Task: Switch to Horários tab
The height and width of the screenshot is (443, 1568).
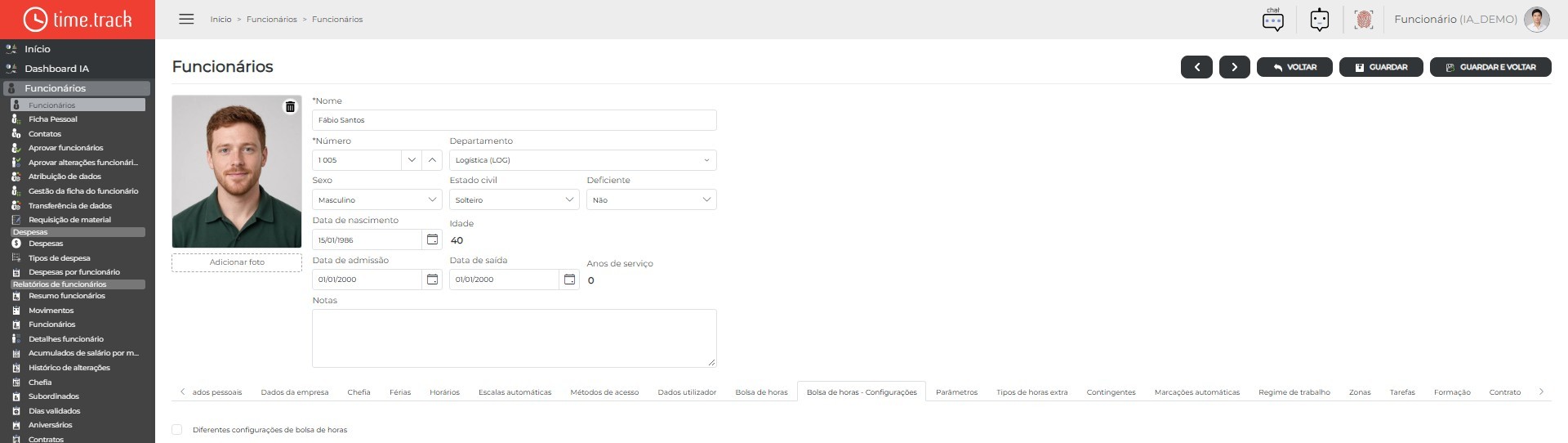Action: pos(445,392)
